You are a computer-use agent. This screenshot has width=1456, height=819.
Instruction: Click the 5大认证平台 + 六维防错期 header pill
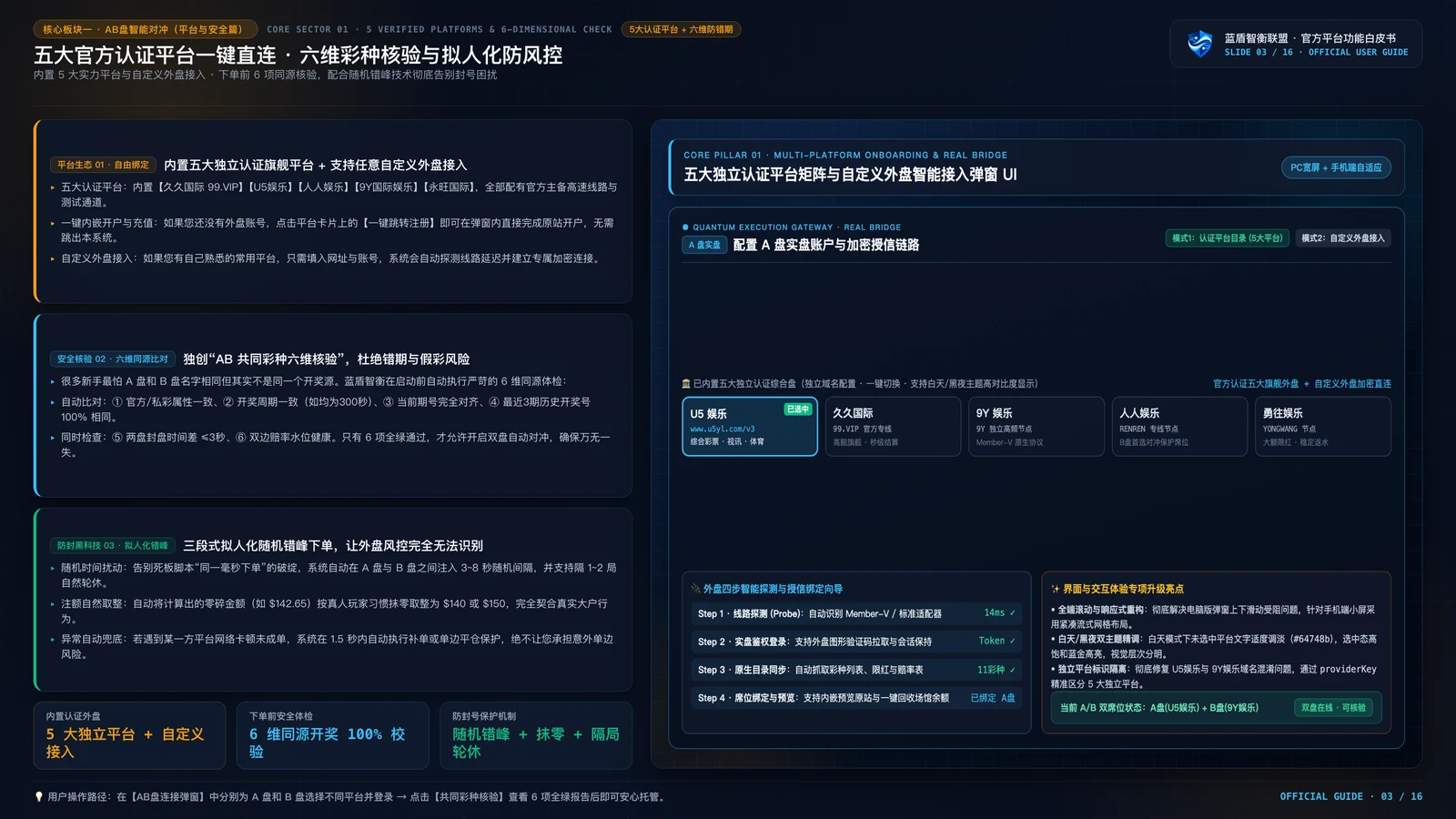pos(681,29)
